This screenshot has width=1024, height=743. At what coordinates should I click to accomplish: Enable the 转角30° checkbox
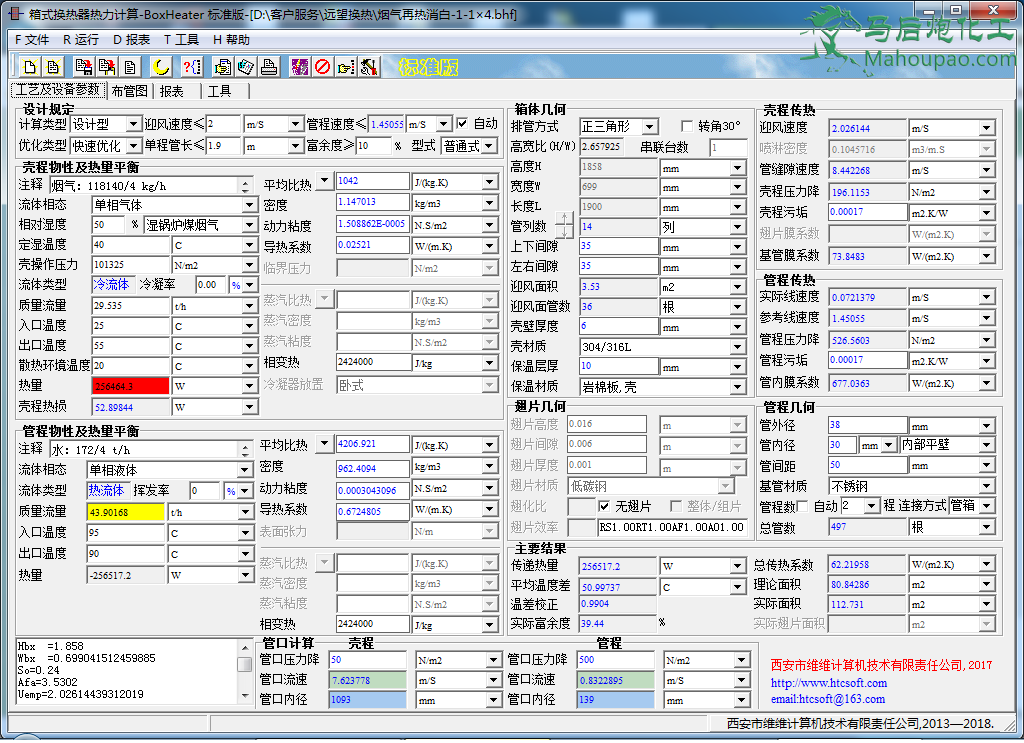point(687,126)
